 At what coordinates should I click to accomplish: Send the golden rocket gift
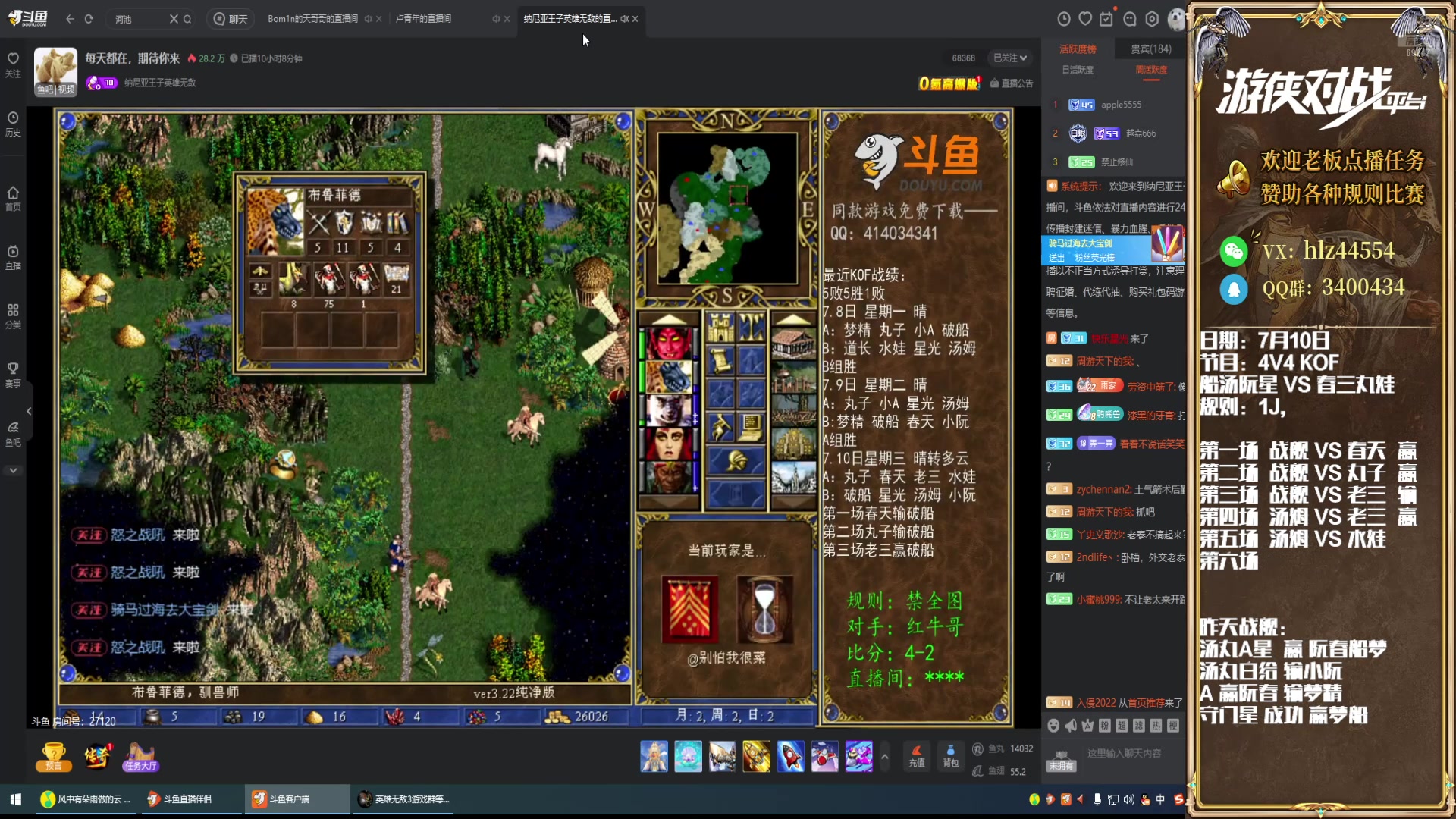tap(756, 756)
